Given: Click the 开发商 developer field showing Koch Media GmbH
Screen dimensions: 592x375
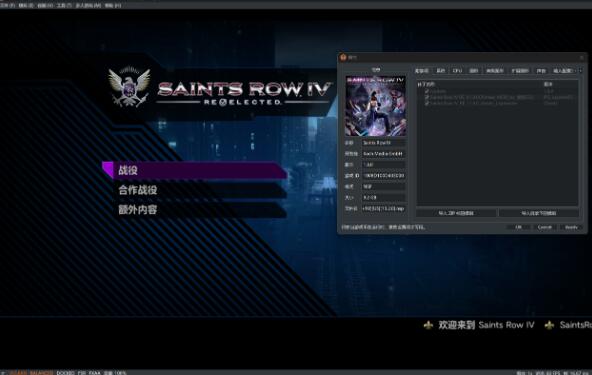Looking at the screenshot, I should (x=384, y=154).
